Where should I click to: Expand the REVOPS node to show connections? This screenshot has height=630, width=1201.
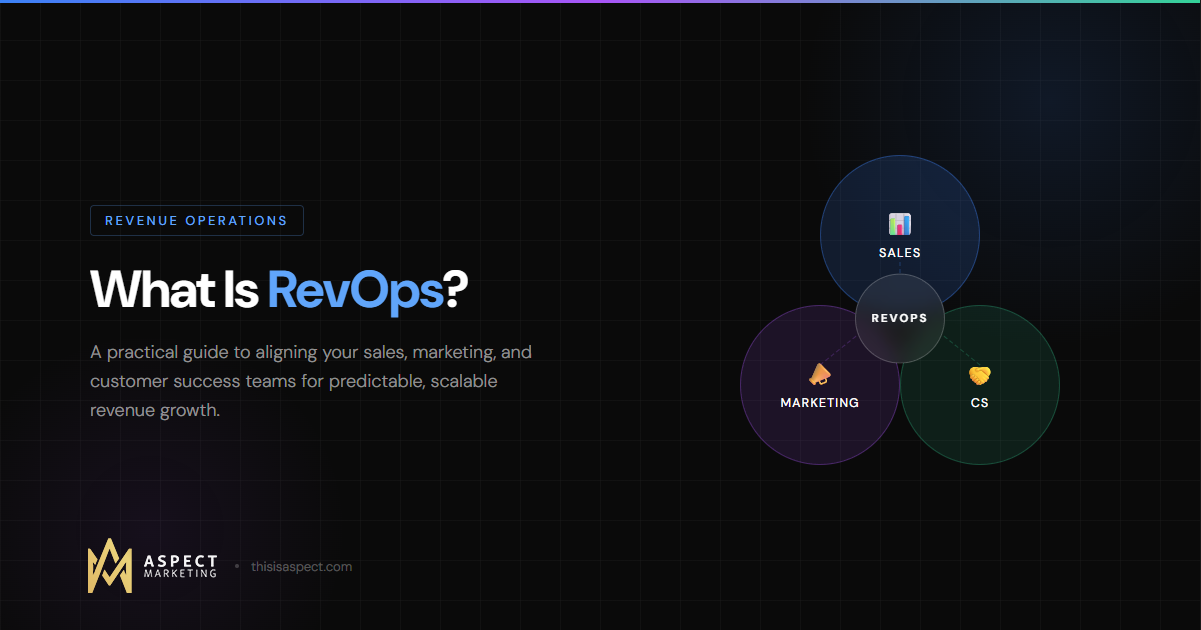[900, 318]
